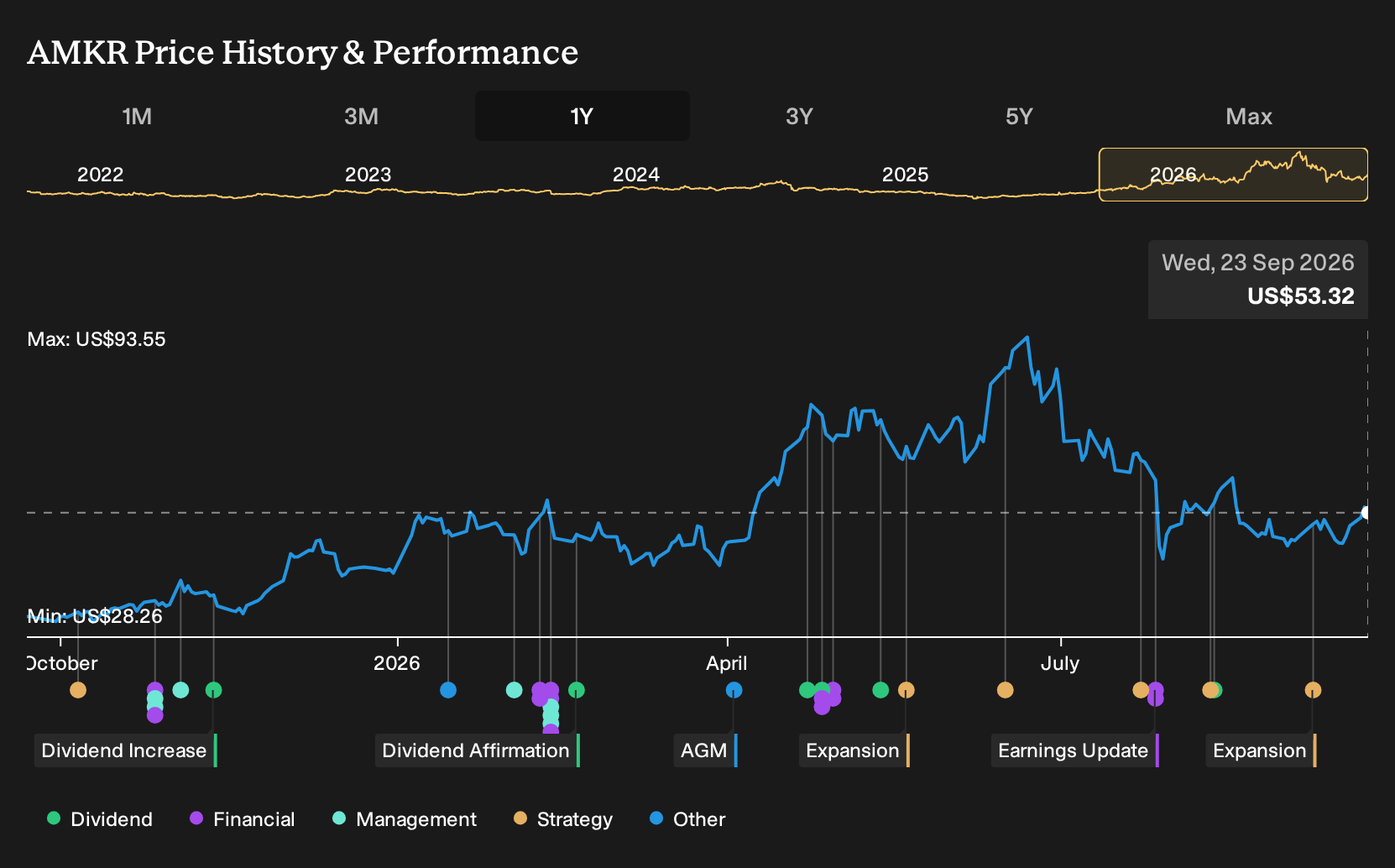Click the April axis label
Image resolution: width=1395 pixels, height=868 pixels.
click(x=726, y=663)
